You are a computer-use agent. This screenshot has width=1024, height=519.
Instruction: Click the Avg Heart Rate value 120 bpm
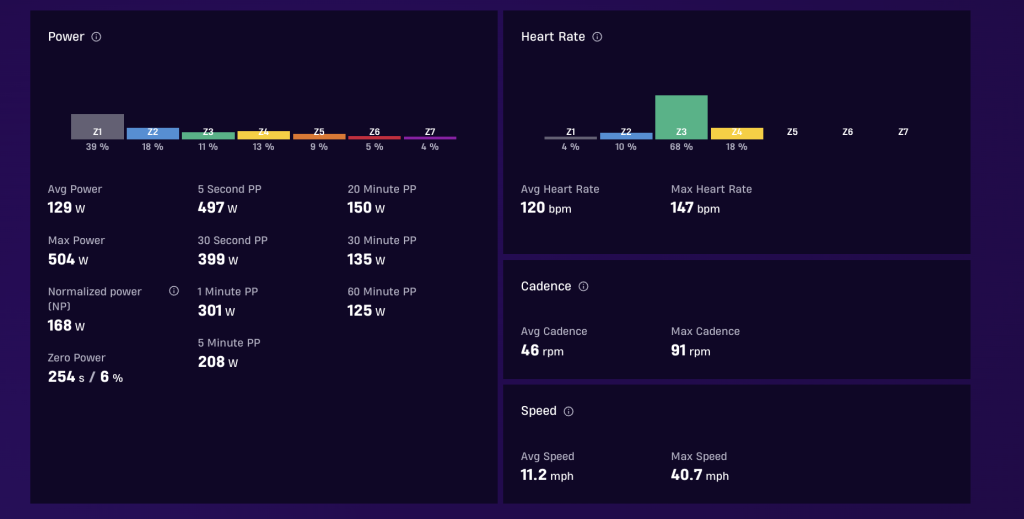point(546,208)
